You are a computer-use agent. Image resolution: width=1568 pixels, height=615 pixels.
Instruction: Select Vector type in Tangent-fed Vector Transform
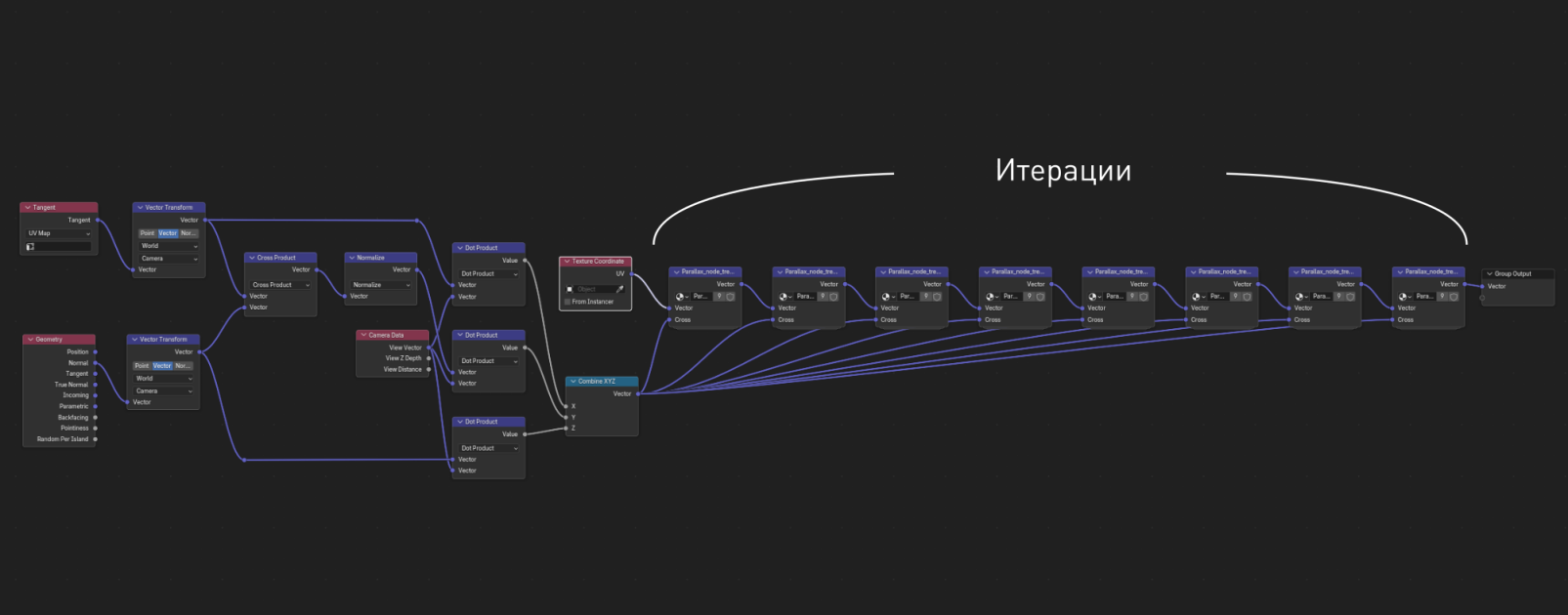(x=168, y=233)
